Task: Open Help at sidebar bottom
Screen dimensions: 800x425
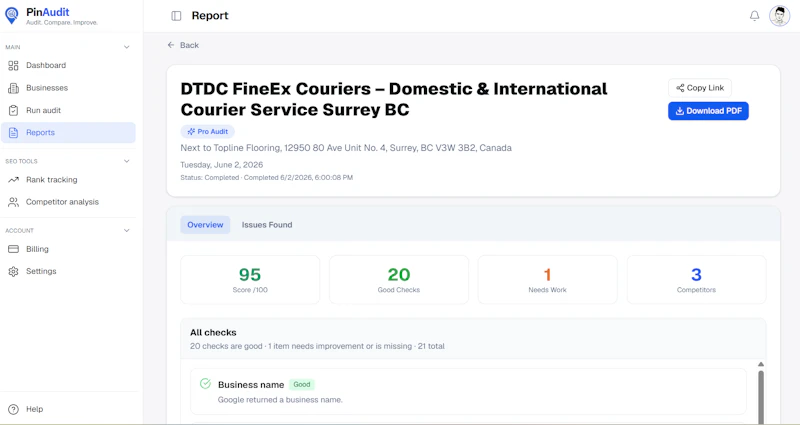Action: 68,409
